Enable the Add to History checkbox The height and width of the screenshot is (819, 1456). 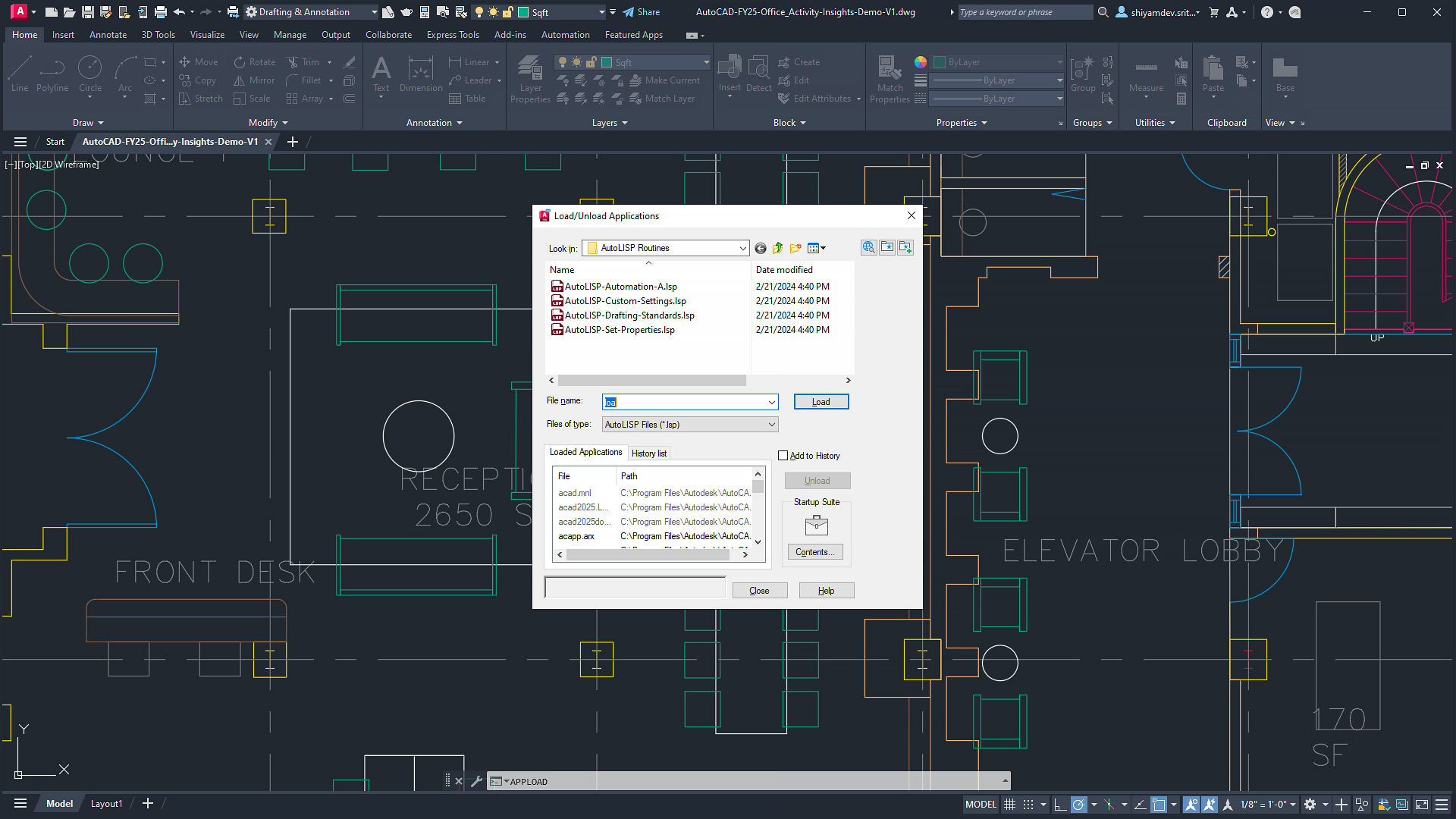point(784,455)
